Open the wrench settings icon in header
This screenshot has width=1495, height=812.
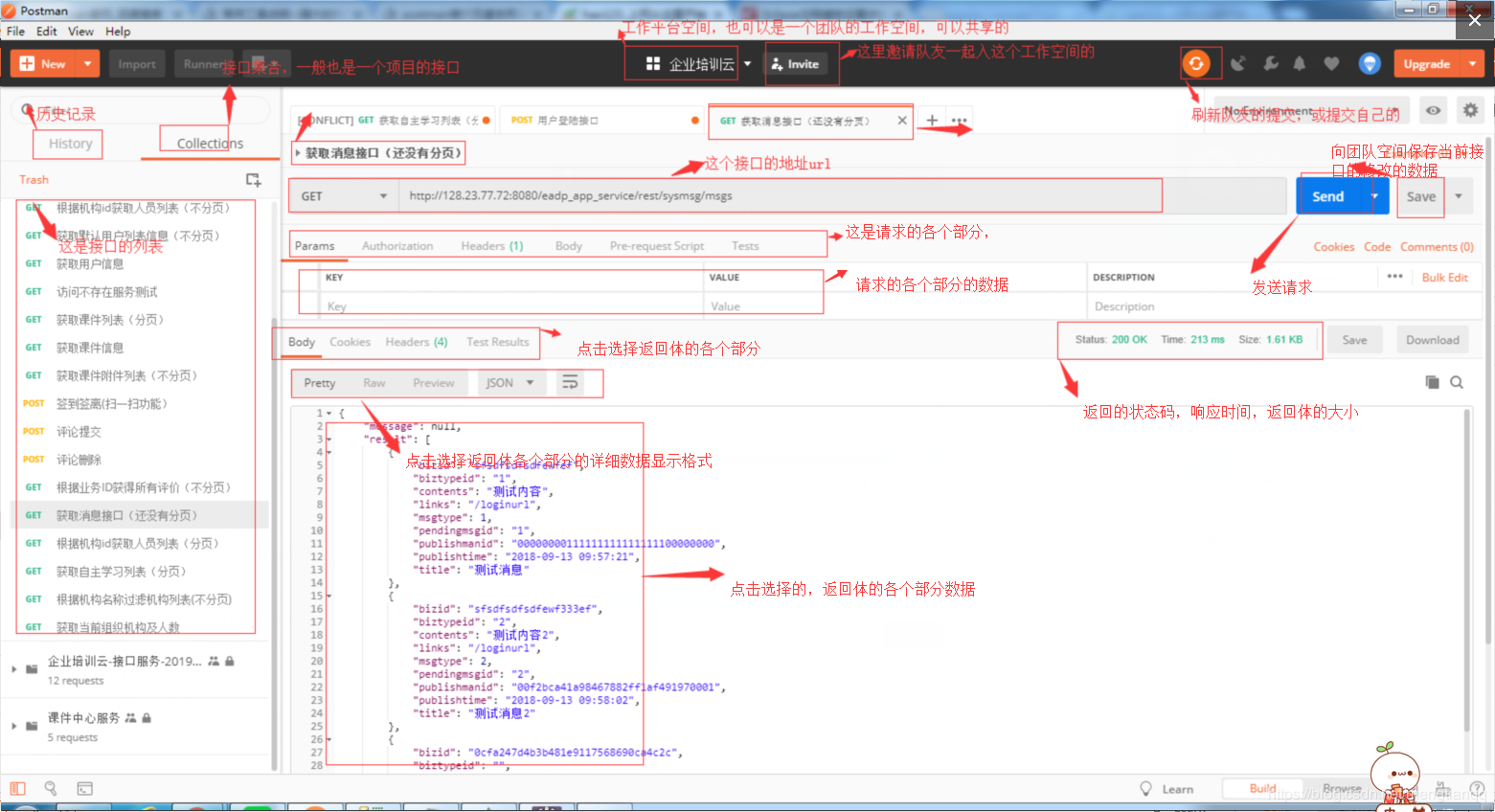click(x=1270, y=64)
